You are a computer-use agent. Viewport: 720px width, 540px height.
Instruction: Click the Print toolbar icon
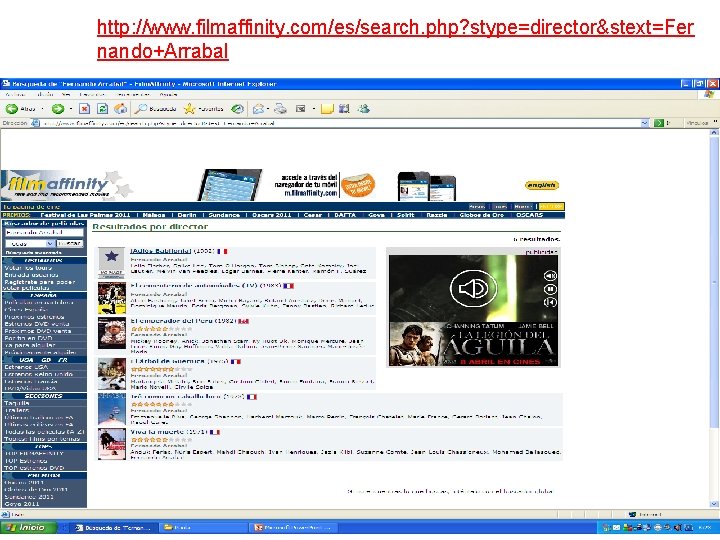click(x=280, y=109)
